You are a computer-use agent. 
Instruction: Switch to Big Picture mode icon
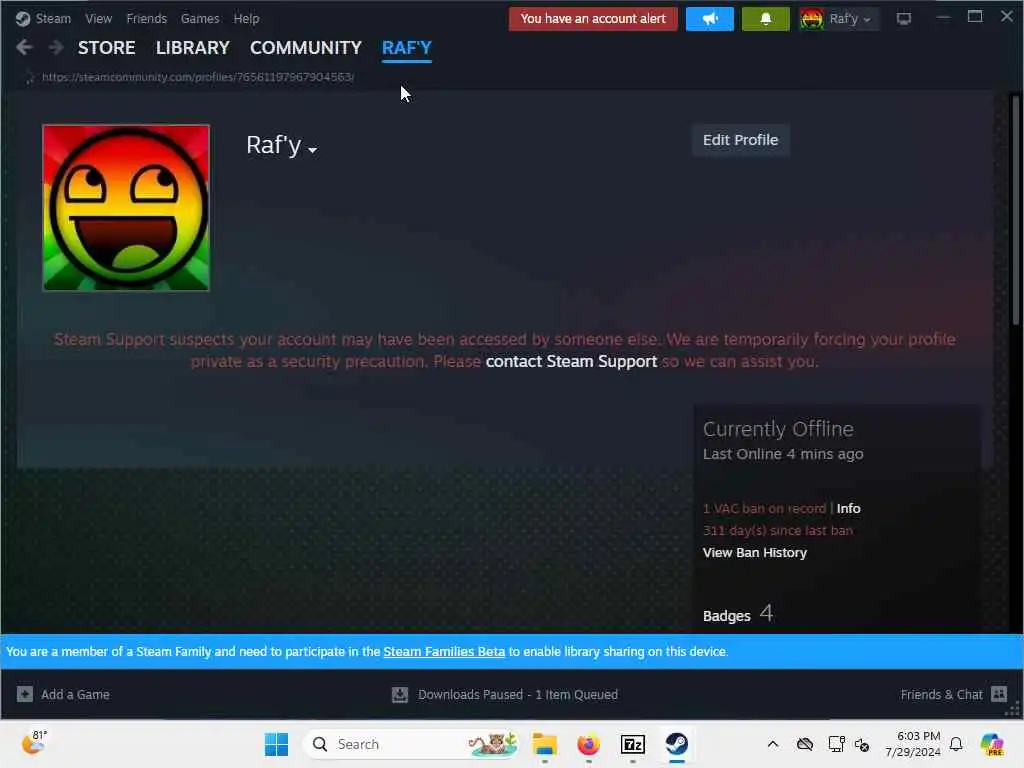[x=904, y=19]
